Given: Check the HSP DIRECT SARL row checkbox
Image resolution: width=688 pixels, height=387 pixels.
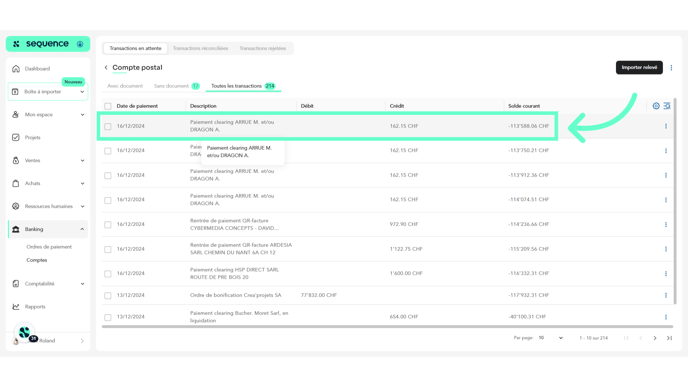Looking at the screenshot, I should (108, 274).
